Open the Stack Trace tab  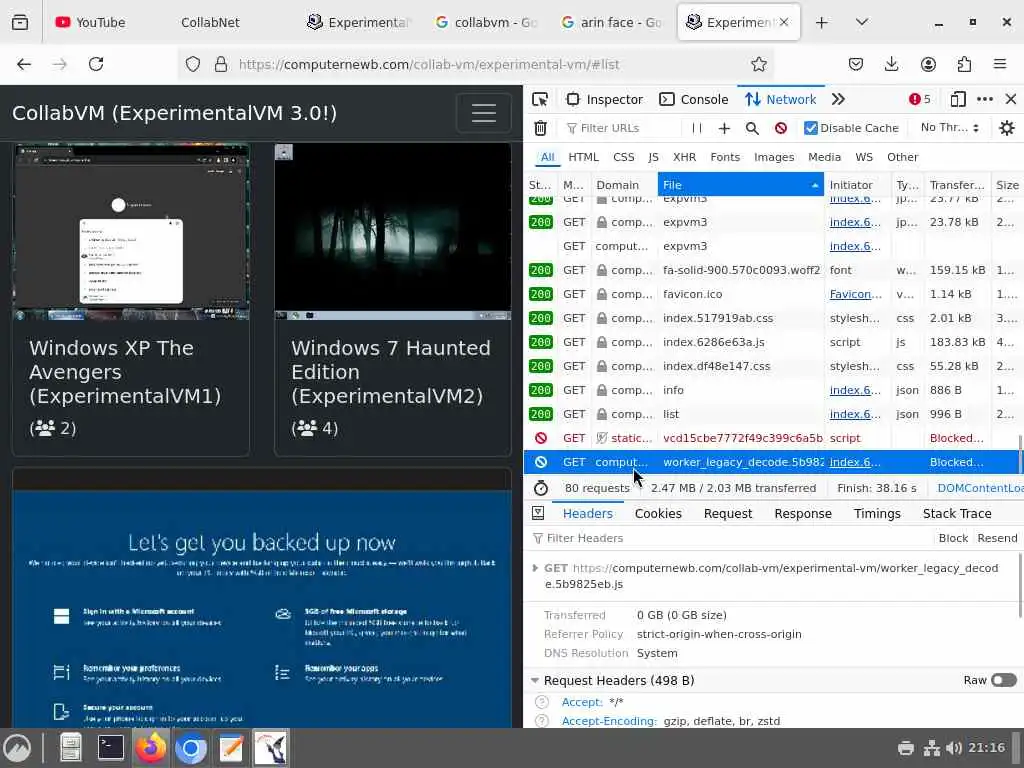pyautogui.click(x=957, y=513)
